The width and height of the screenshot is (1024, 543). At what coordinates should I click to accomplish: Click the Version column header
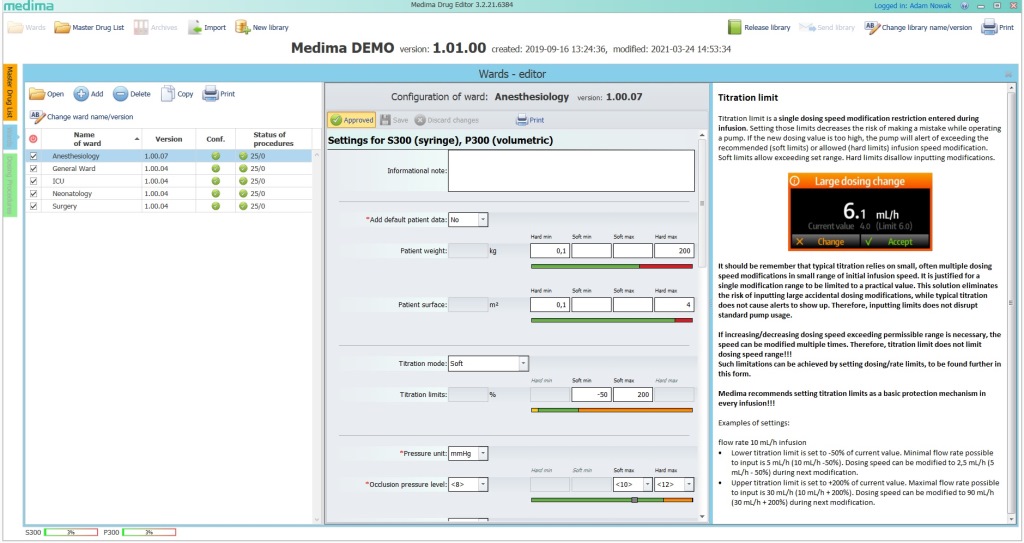click(168, 139)
